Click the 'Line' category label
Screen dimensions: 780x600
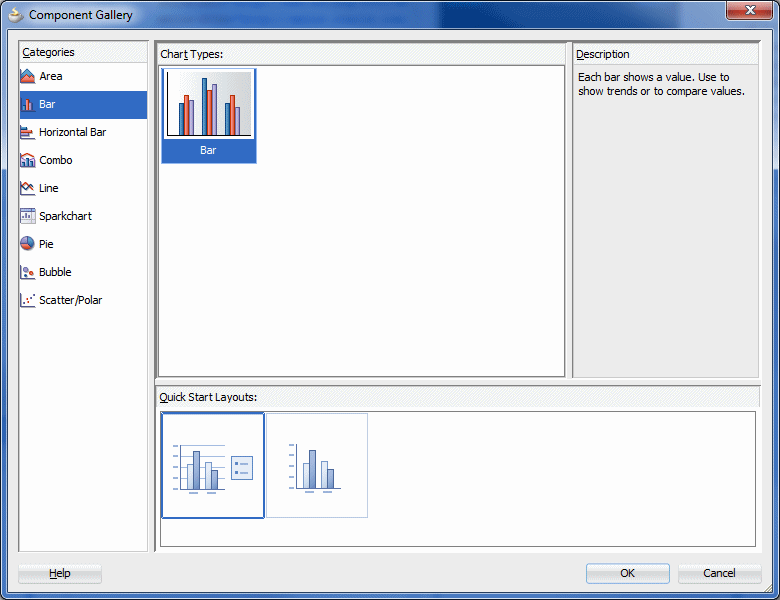tap(49, 188)
